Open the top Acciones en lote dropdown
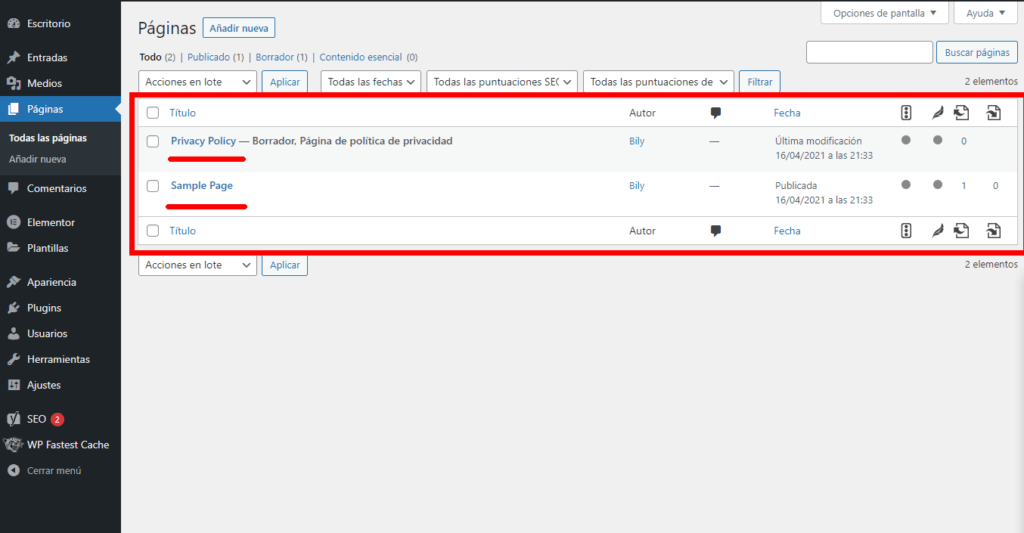 197,82
